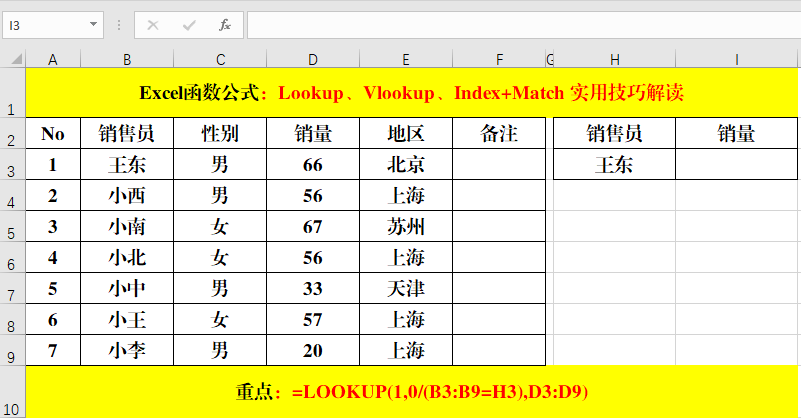Click cell B3 containing 王东
Viewport: 801px width, 418px height.
pos(127,165)
